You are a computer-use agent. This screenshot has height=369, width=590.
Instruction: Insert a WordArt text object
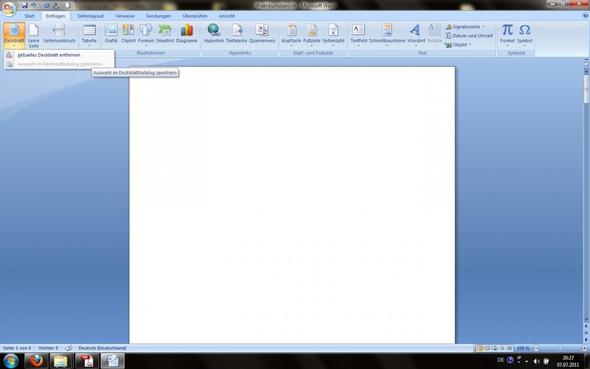[x=416, y=34]
